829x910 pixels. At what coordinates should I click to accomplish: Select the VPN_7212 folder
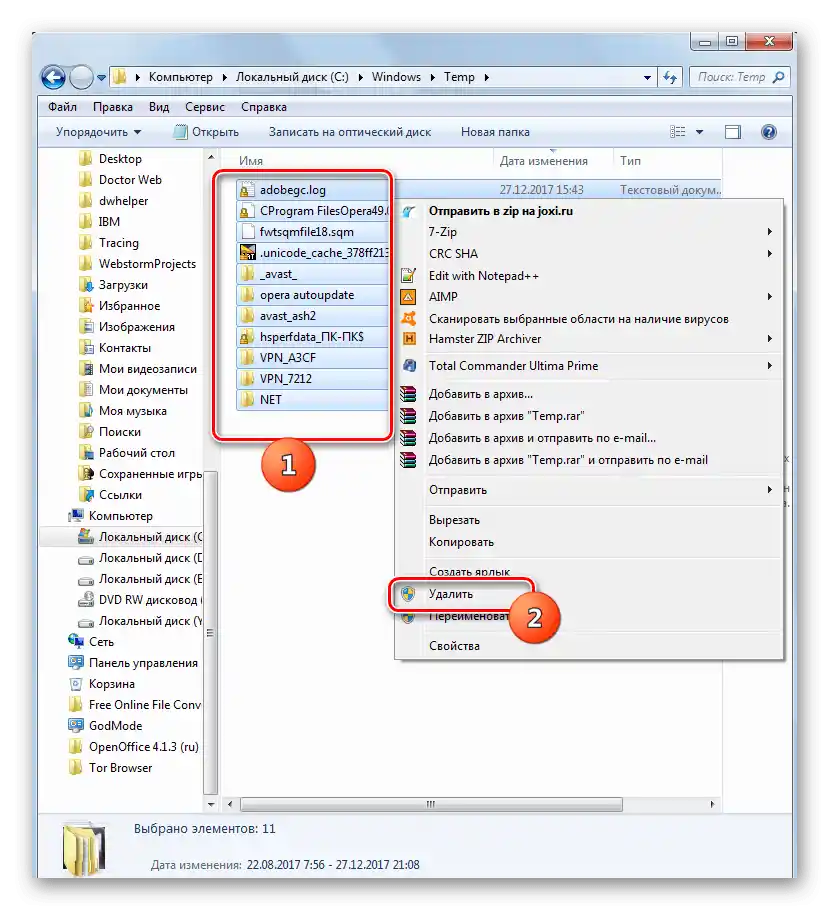(312, 378)
